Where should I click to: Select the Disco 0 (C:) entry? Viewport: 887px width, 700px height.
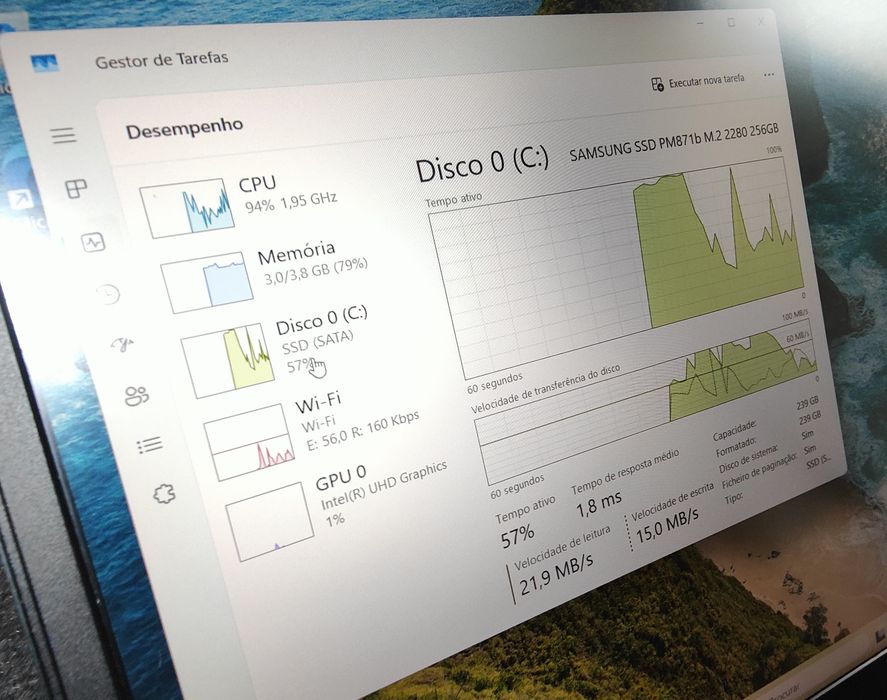point(277,351)
